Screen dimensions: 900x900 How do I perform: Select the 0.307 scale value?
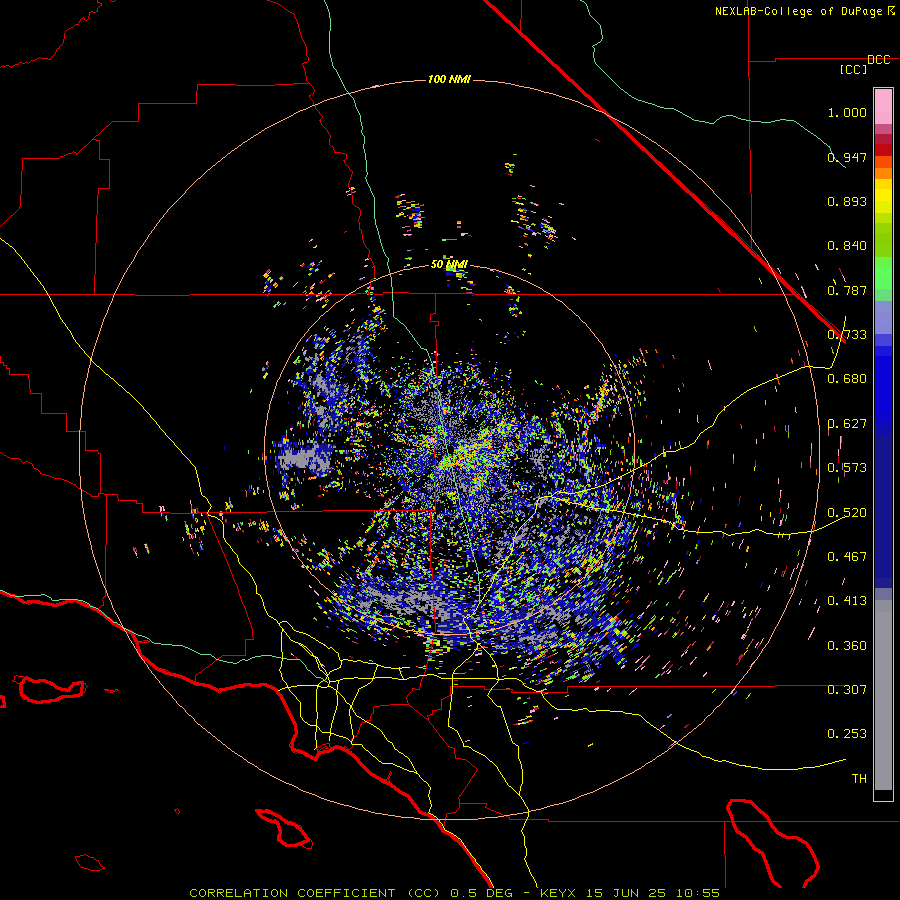tap(847, 690)
